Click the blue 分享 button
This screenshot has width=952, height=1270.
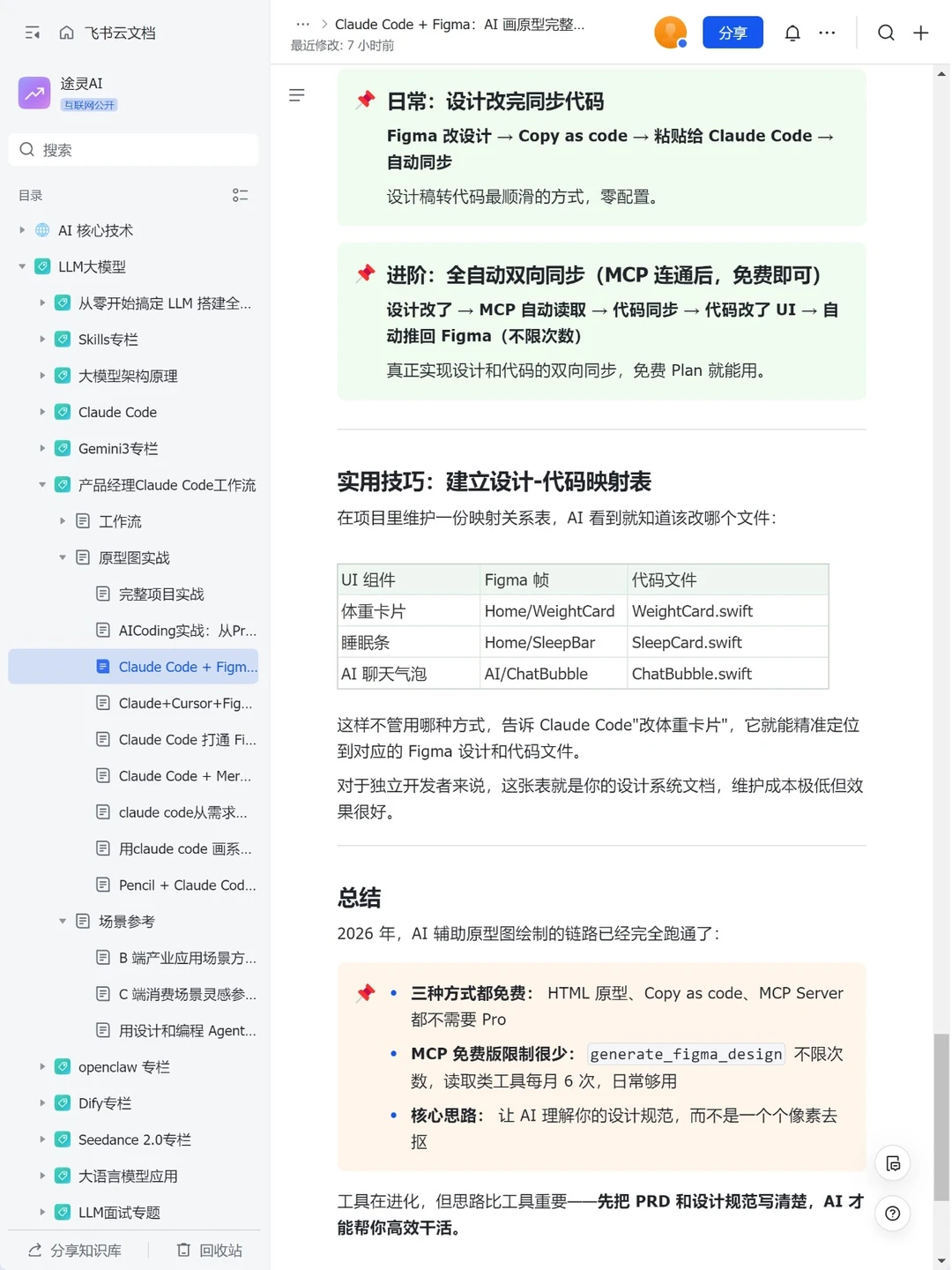733,33
